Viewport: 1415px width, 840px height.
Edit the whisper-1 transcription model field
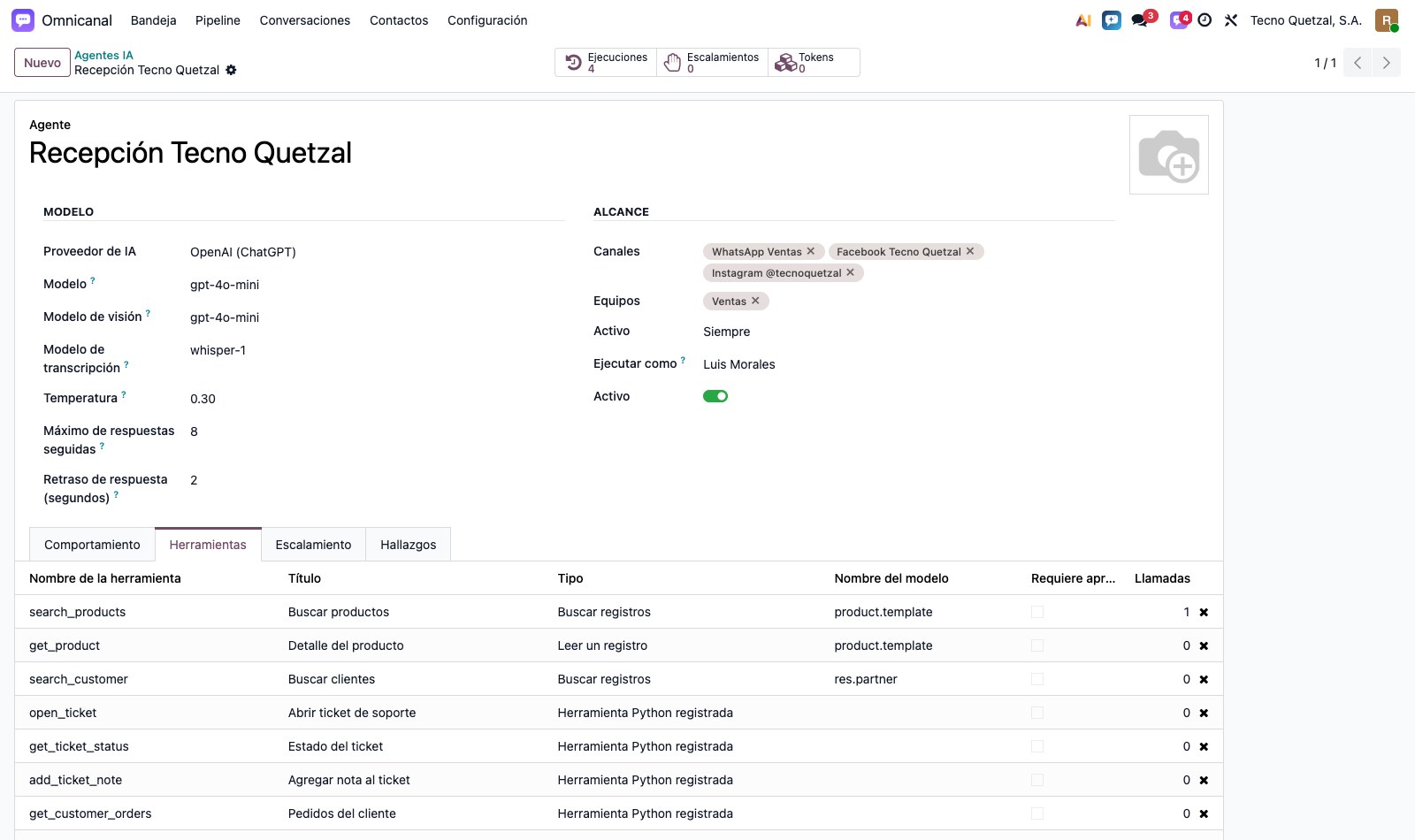[378, 350]
